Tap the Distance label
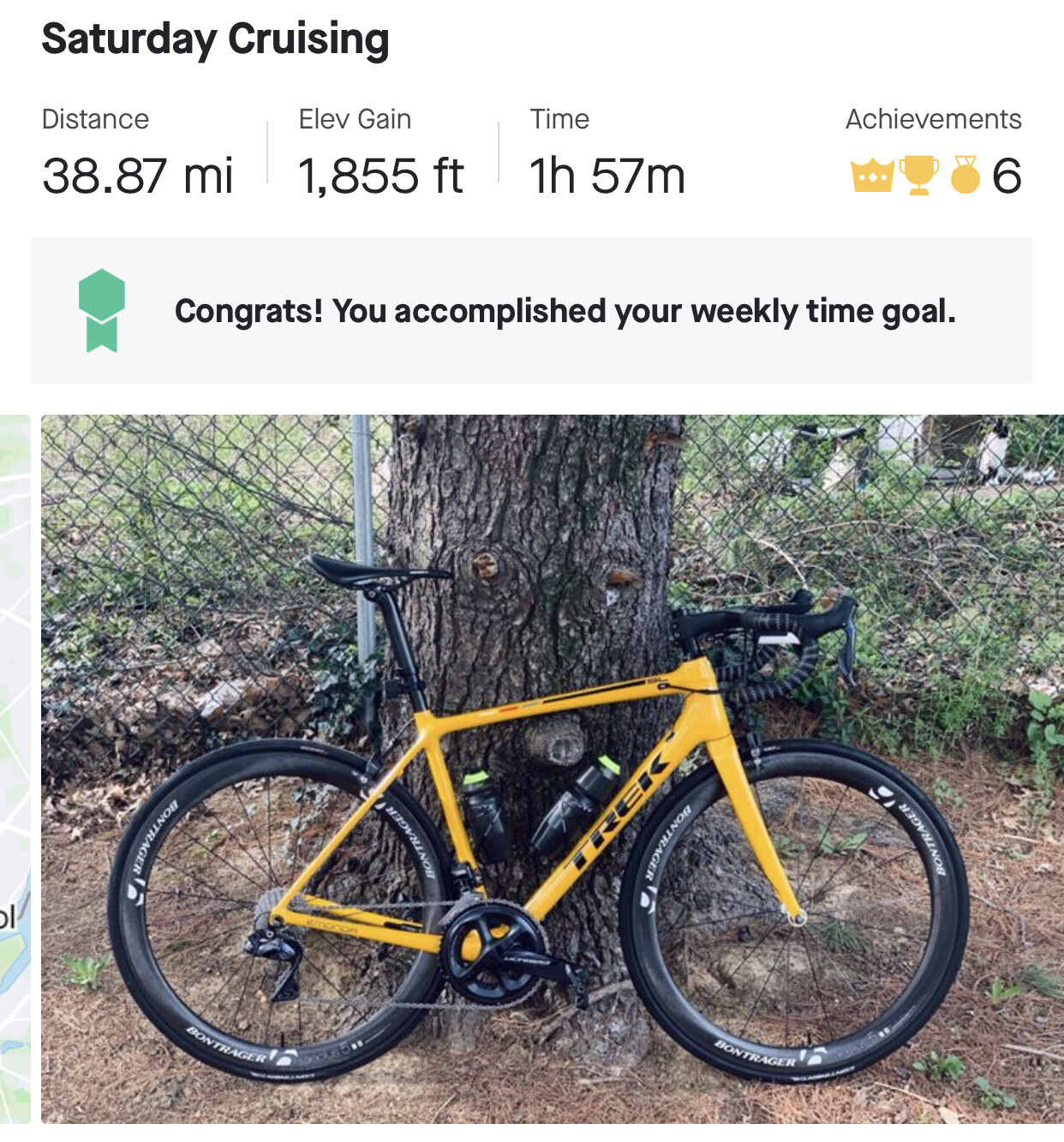This screenshot has width=1064, height=1142. point(95,119)
